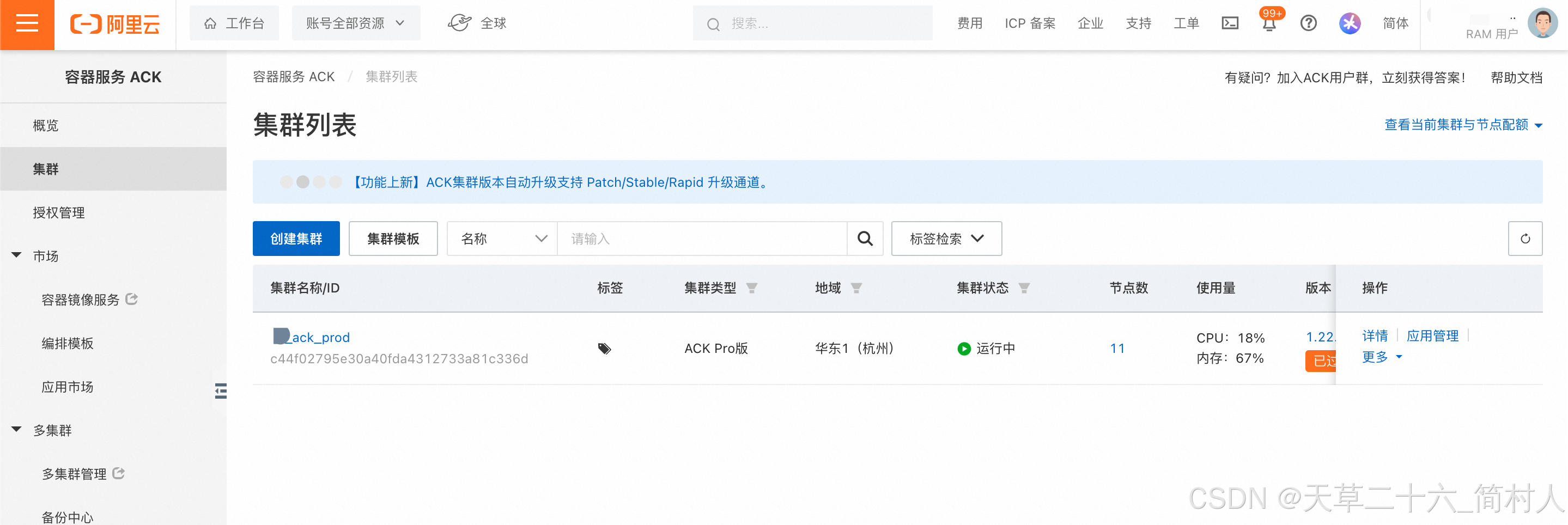The height and width of the screenshot is (525, 1568).
Task: Open the 更多 actions dropdown for ack_prod
Action: point(1382,357)
